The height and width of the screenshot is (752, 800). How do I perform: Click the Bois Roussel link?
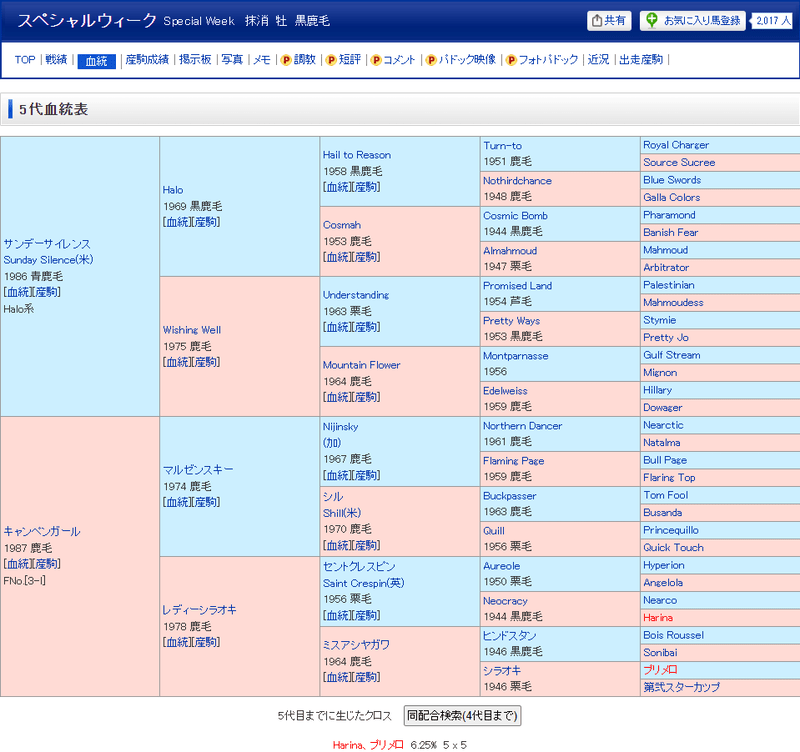[x=673, y=635]
